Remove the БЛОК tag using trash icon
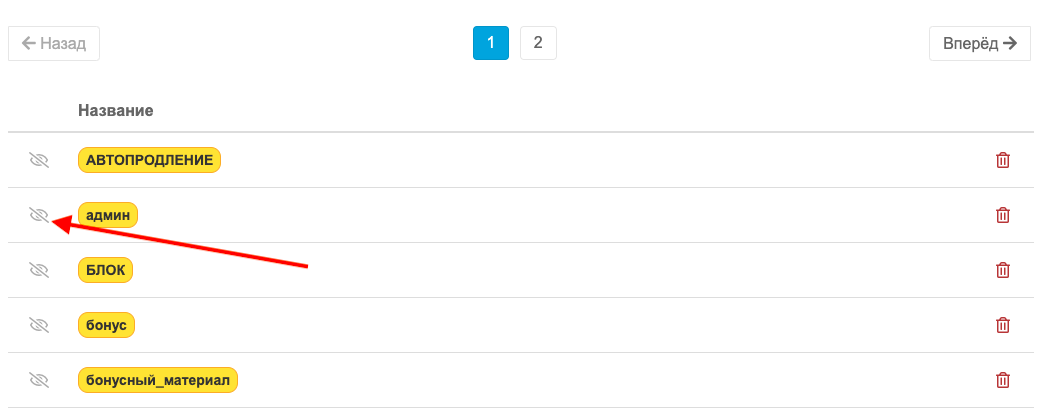Screen dimensions: 1046x410 click(1002, 270)
